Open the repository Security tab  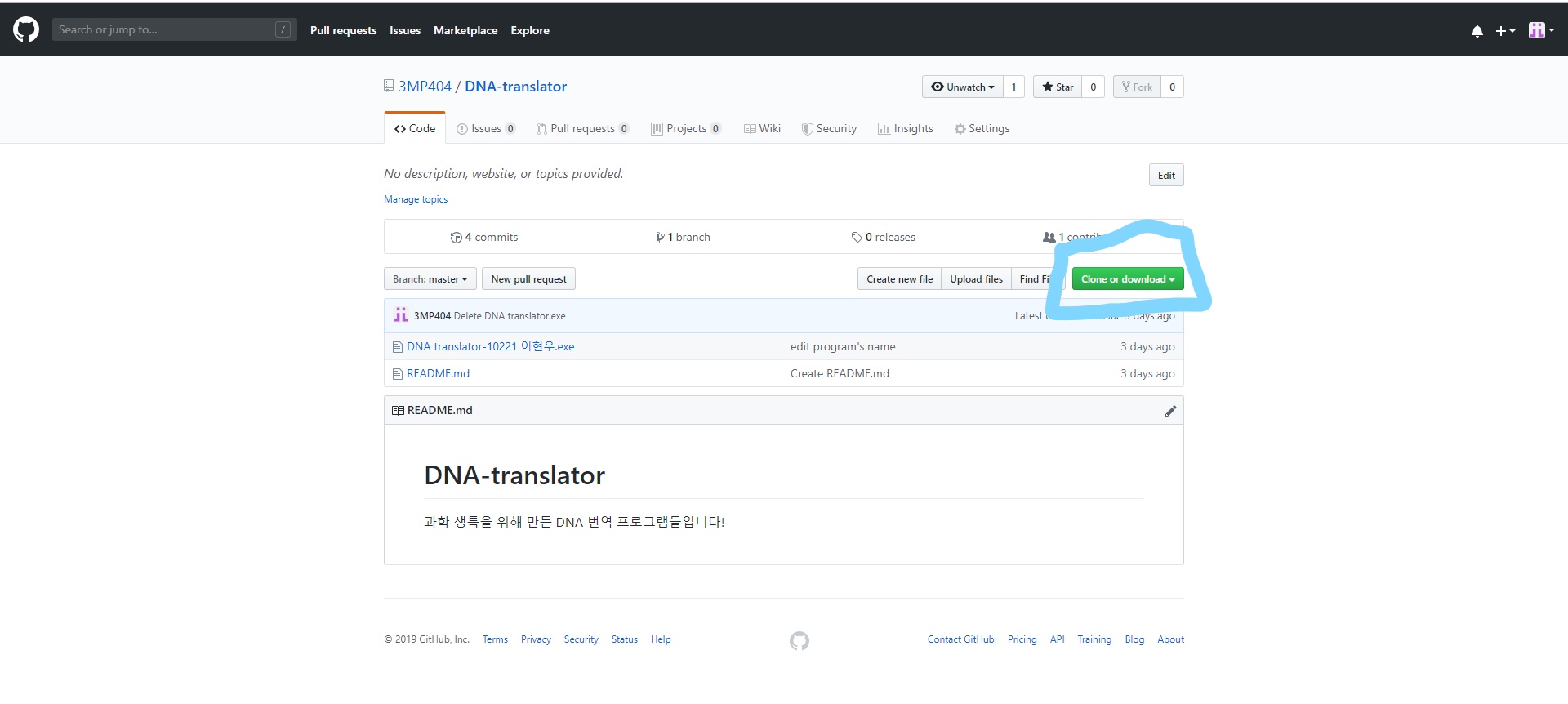point(829,128)
